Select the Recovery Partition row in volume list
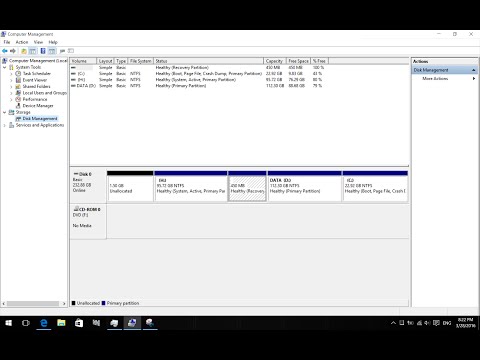This screenshot has width=480, height=360. click(x=199, y=67)
